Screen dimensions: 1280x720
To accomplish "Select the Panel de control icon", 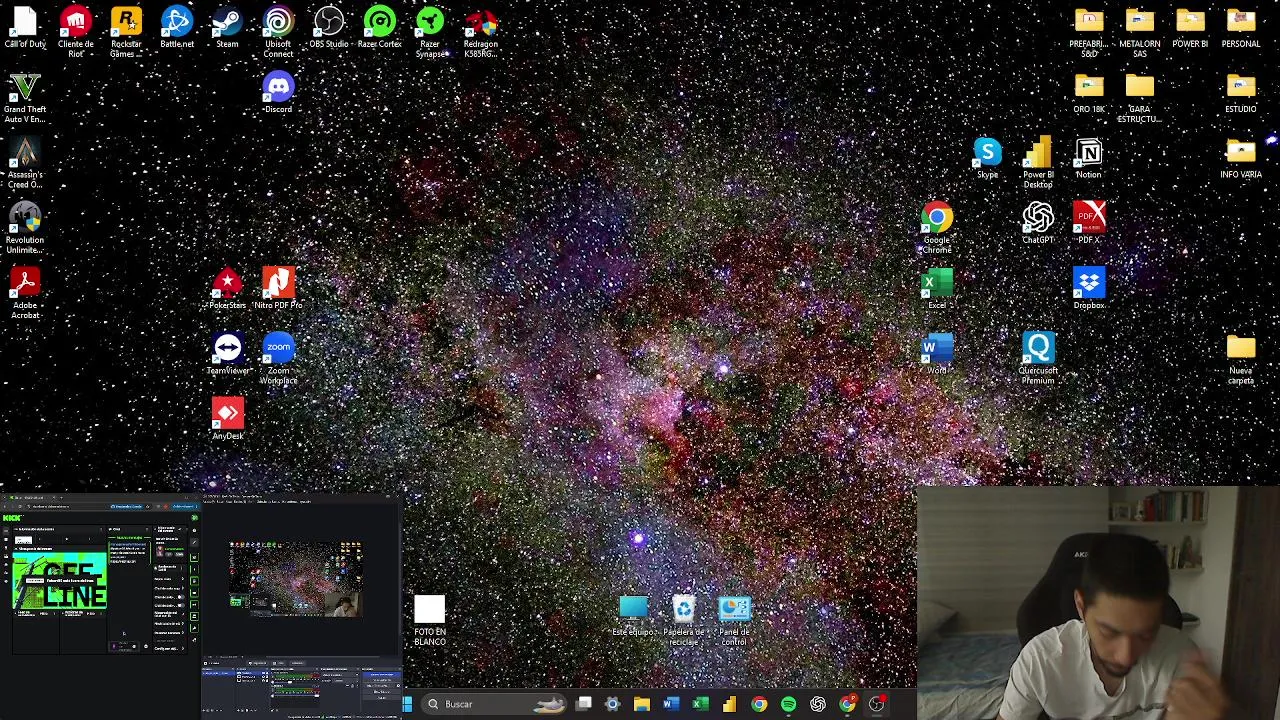I will click(734, 620).
